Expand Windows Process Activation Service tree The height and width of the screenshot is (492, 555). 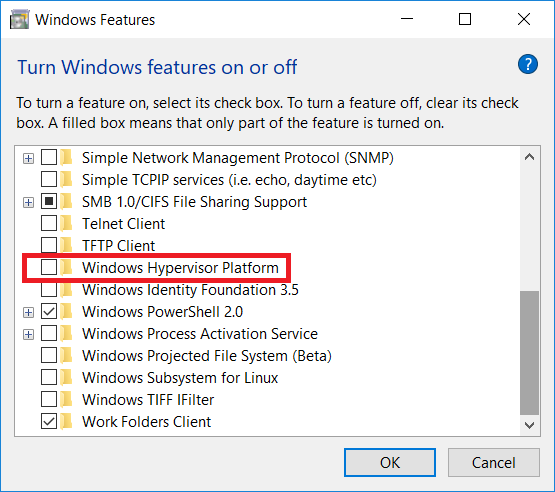coord(28,334)
